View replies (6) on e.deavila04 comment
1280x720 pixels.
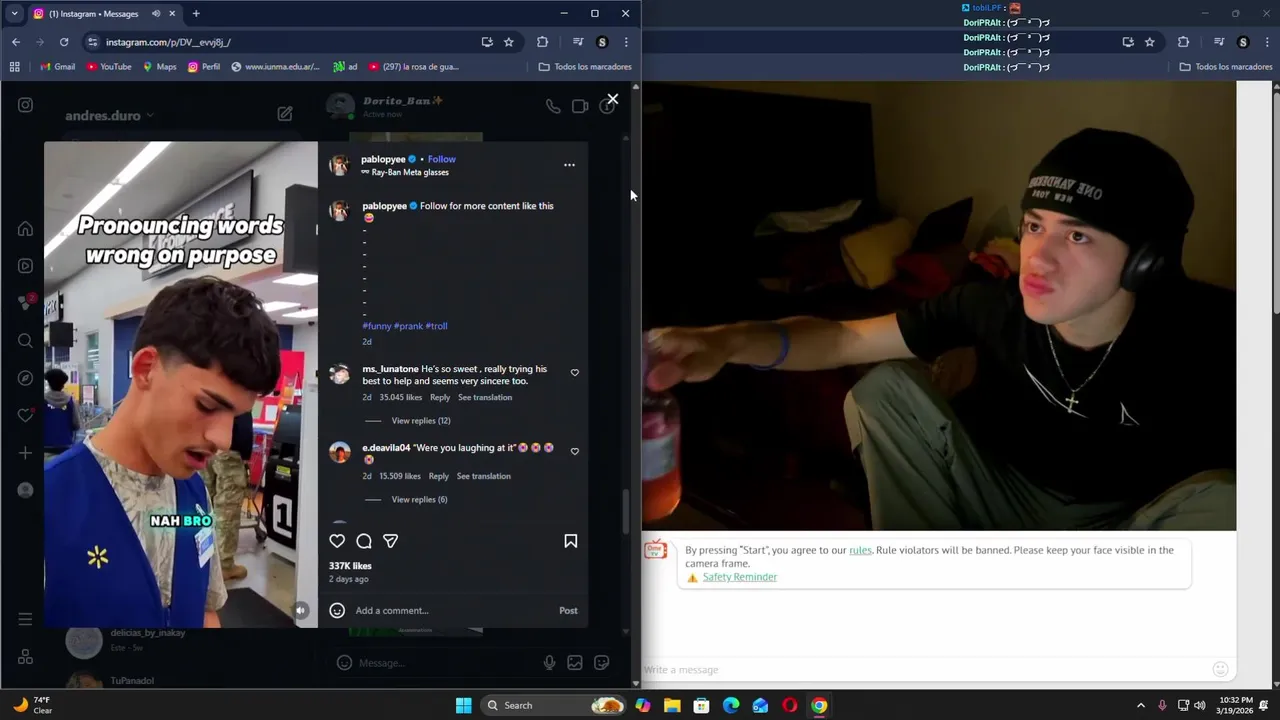[x=419, y=500]
